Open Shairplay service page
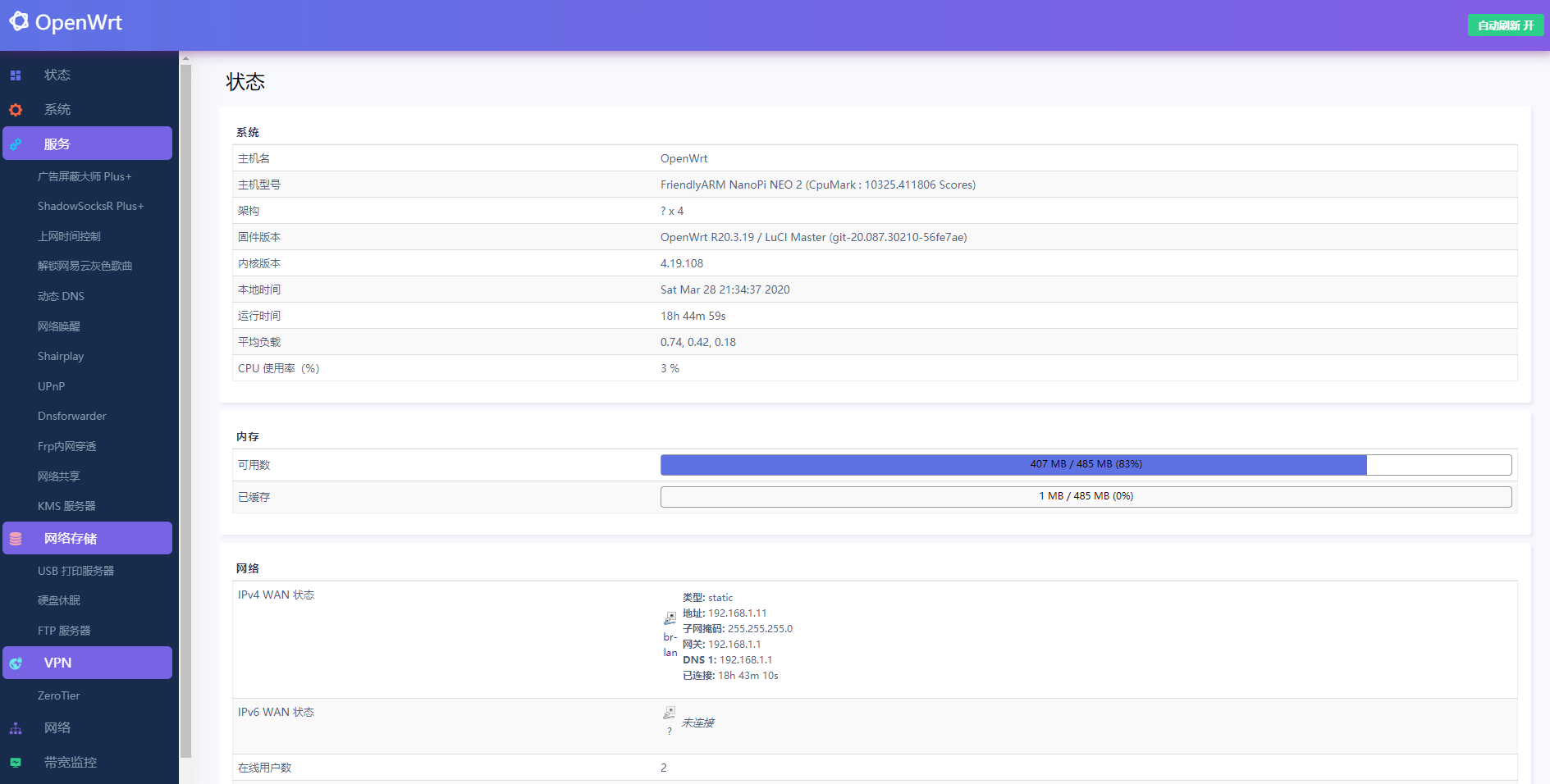The image size is (1550, 784). pos(61,356)
